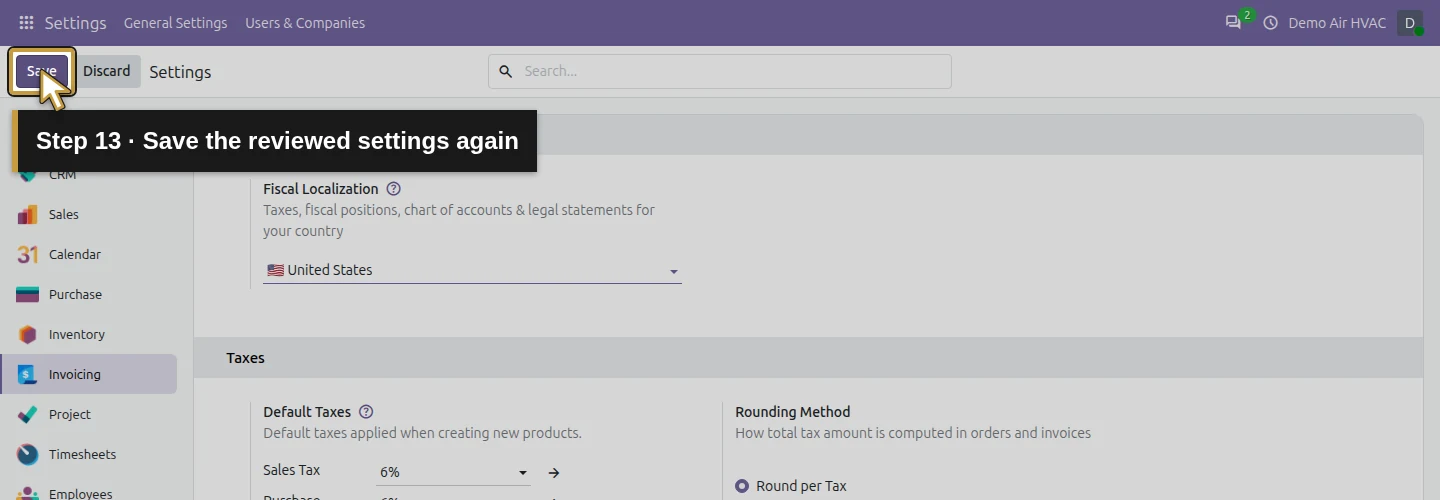Viewport: 1440px width, 500px height.
Task: Switch to the Calendar settings tab
Action: (x=89, y=254)
